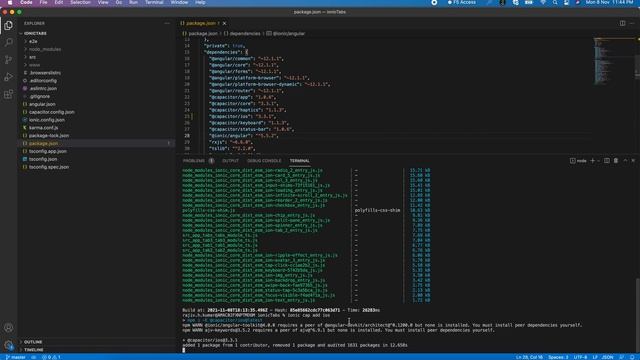
Task: Change the UTF-8 file encoding
Action: pos(580,357)
